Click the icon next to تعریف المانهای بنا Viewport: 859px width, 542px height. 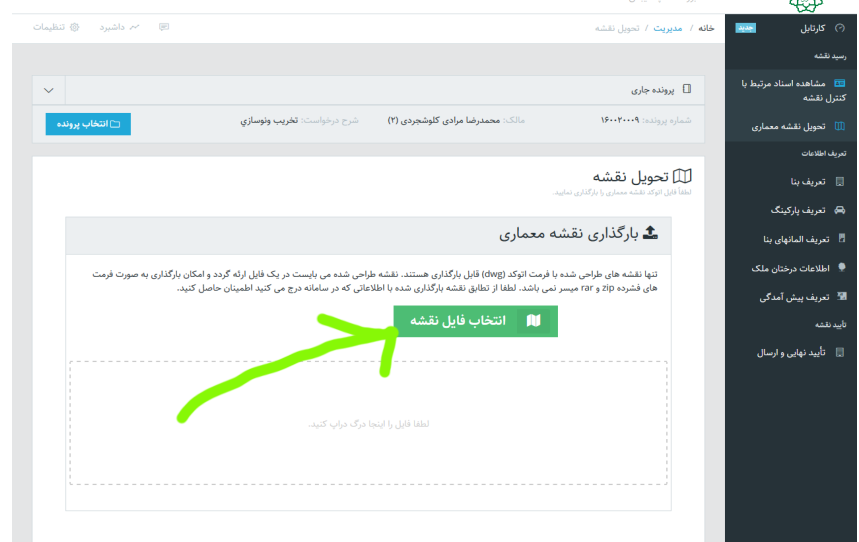click(840, 239)
